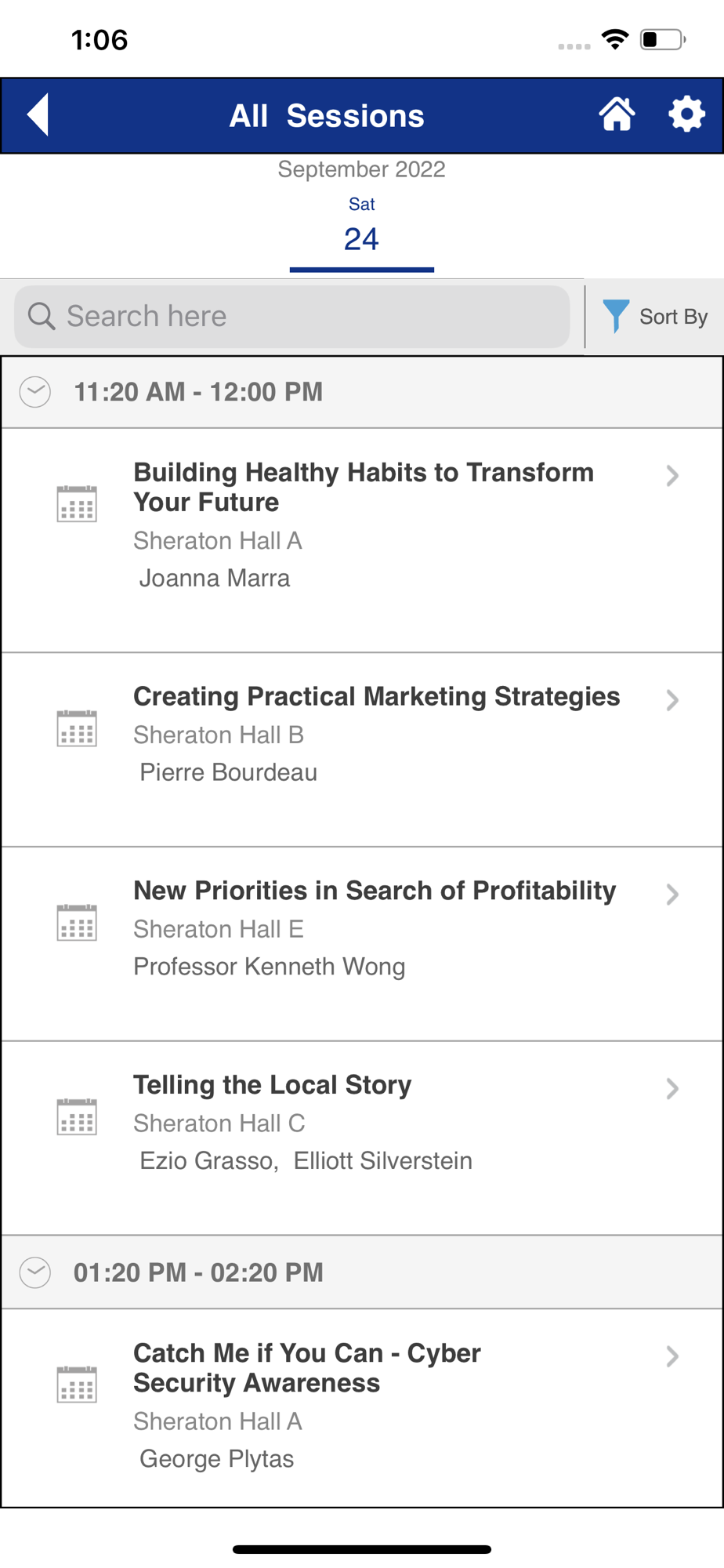Open New Priorities in Search of Profitability session

tap(362, 944)
